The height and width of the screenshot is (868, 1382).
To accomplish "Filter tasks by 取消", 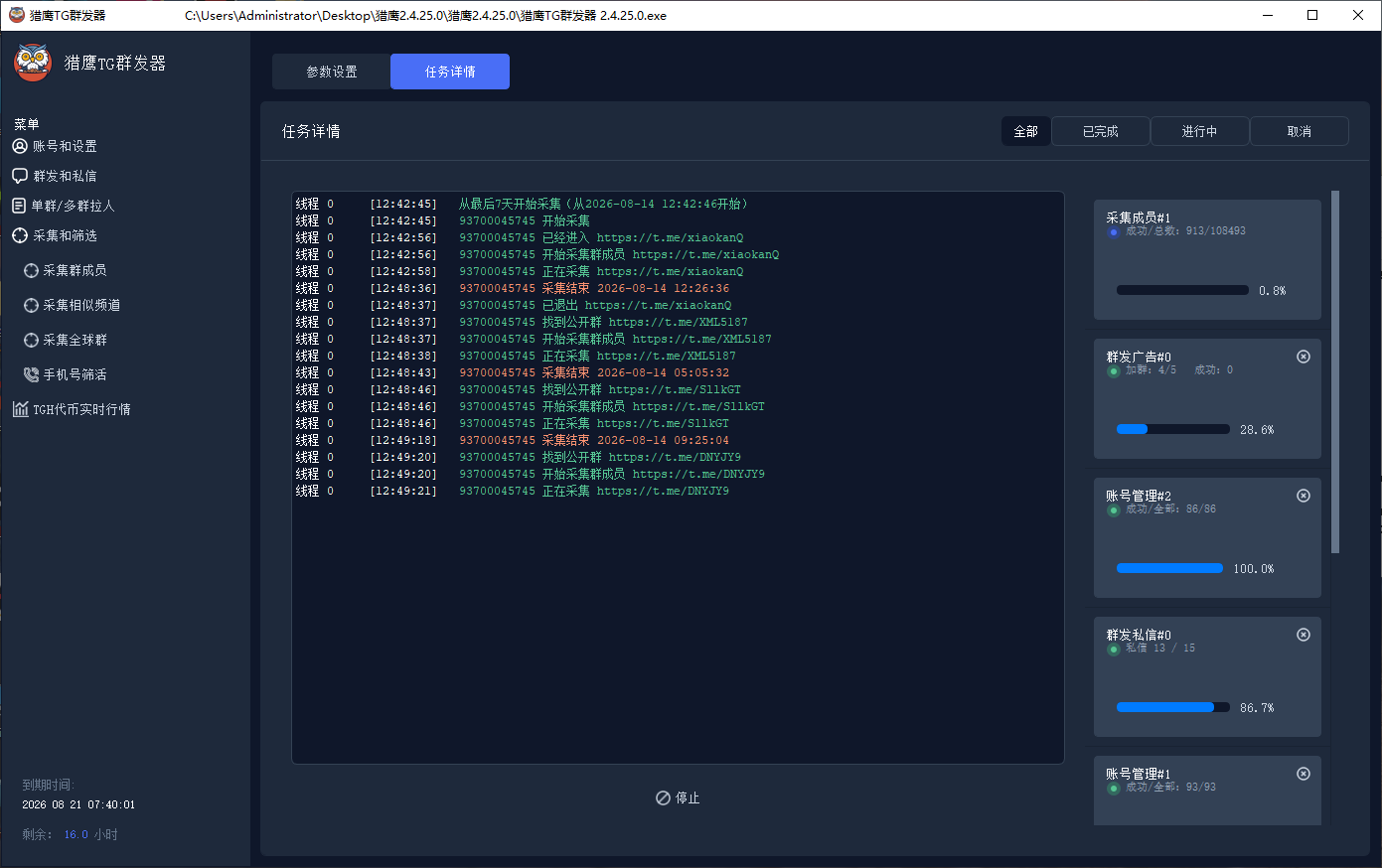I will [1300, 131].
